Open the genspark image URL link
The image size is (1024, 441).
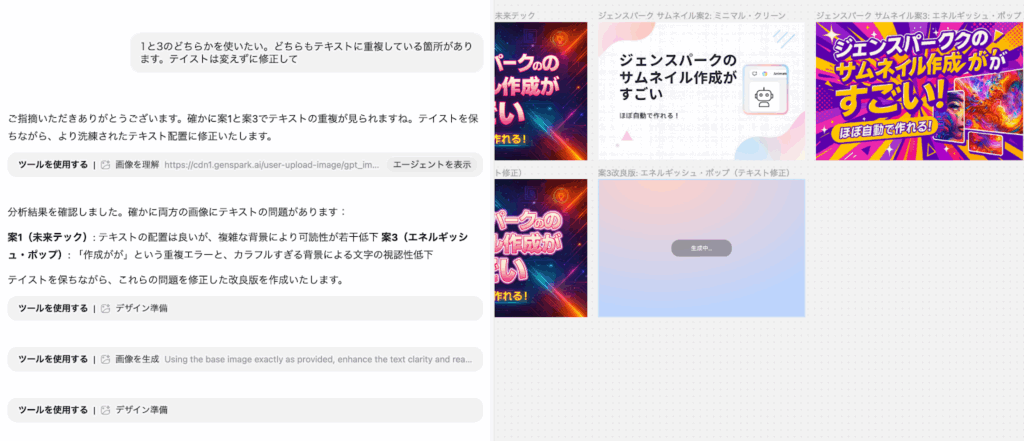click(272, 165)
